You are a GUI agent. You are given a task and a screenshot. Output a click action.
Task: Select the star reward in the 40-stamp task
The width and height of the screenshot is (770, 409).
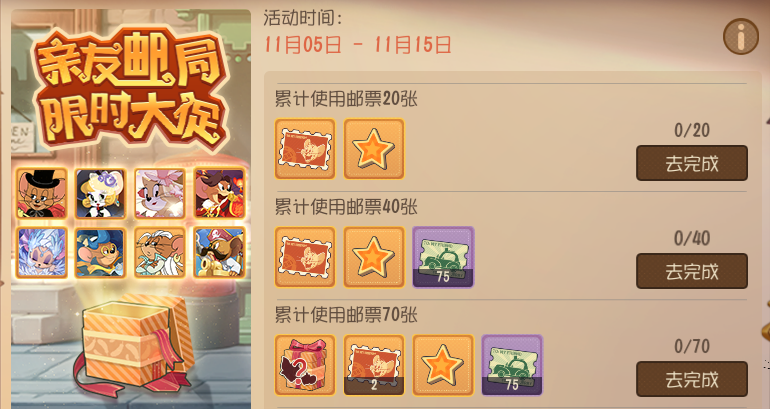pos(374,257)
